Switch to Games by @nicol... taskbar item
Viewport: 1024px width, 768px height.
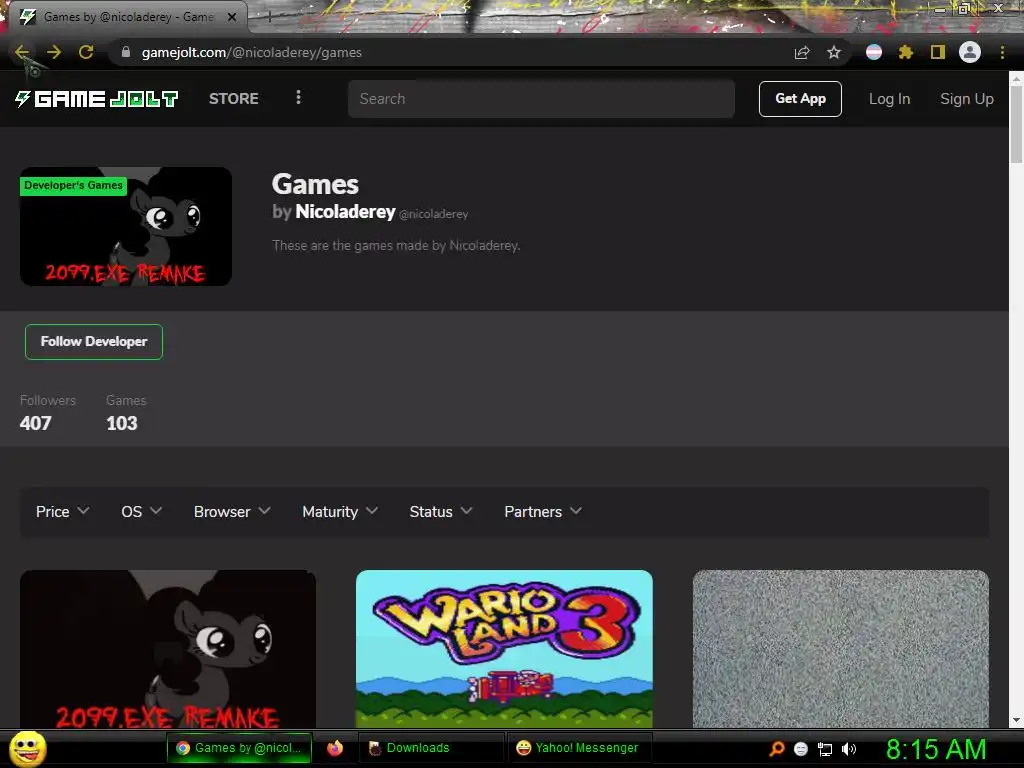coord(239,748)
